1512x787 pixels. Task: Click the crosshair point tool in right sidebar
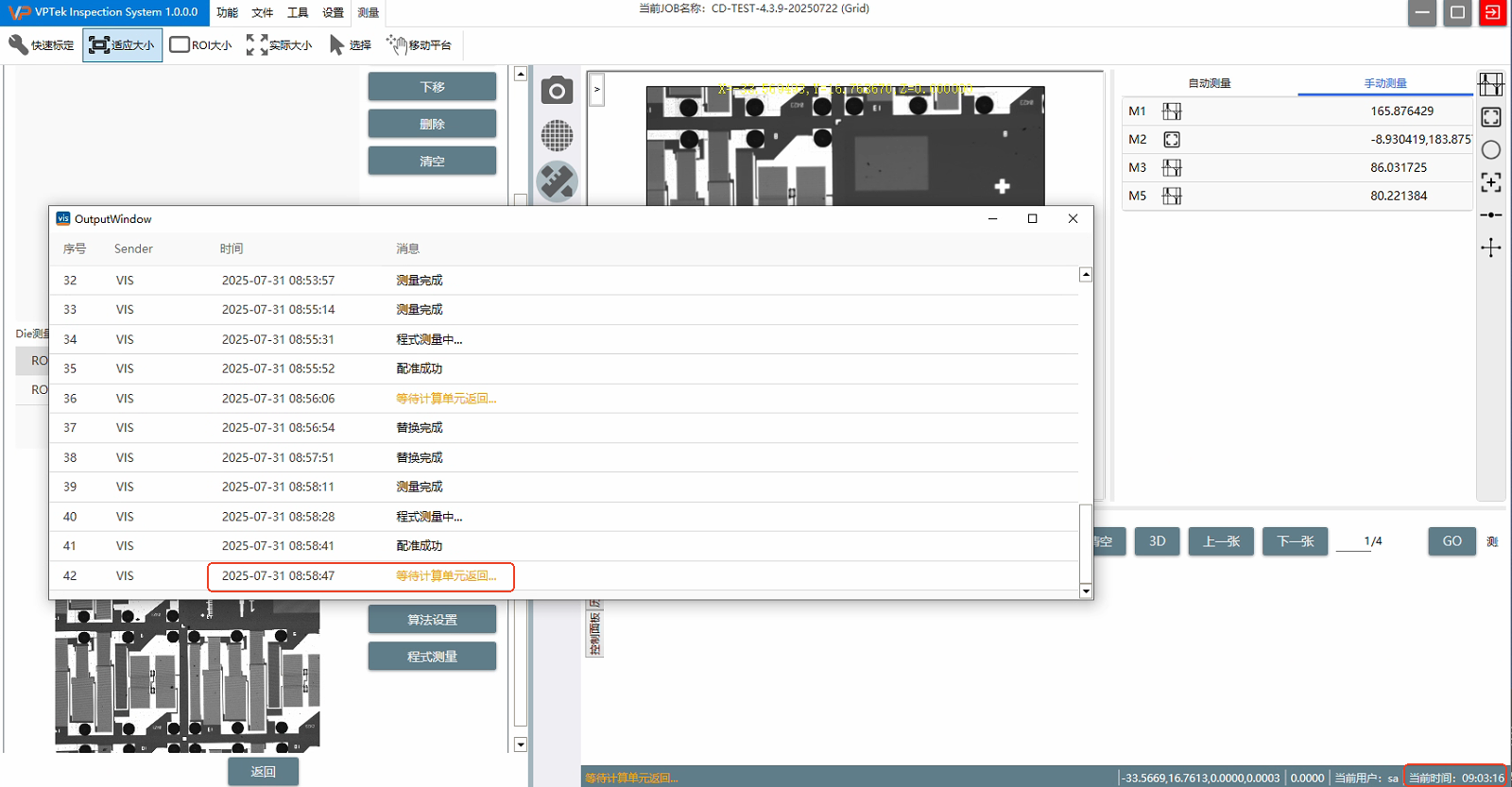1491,248
